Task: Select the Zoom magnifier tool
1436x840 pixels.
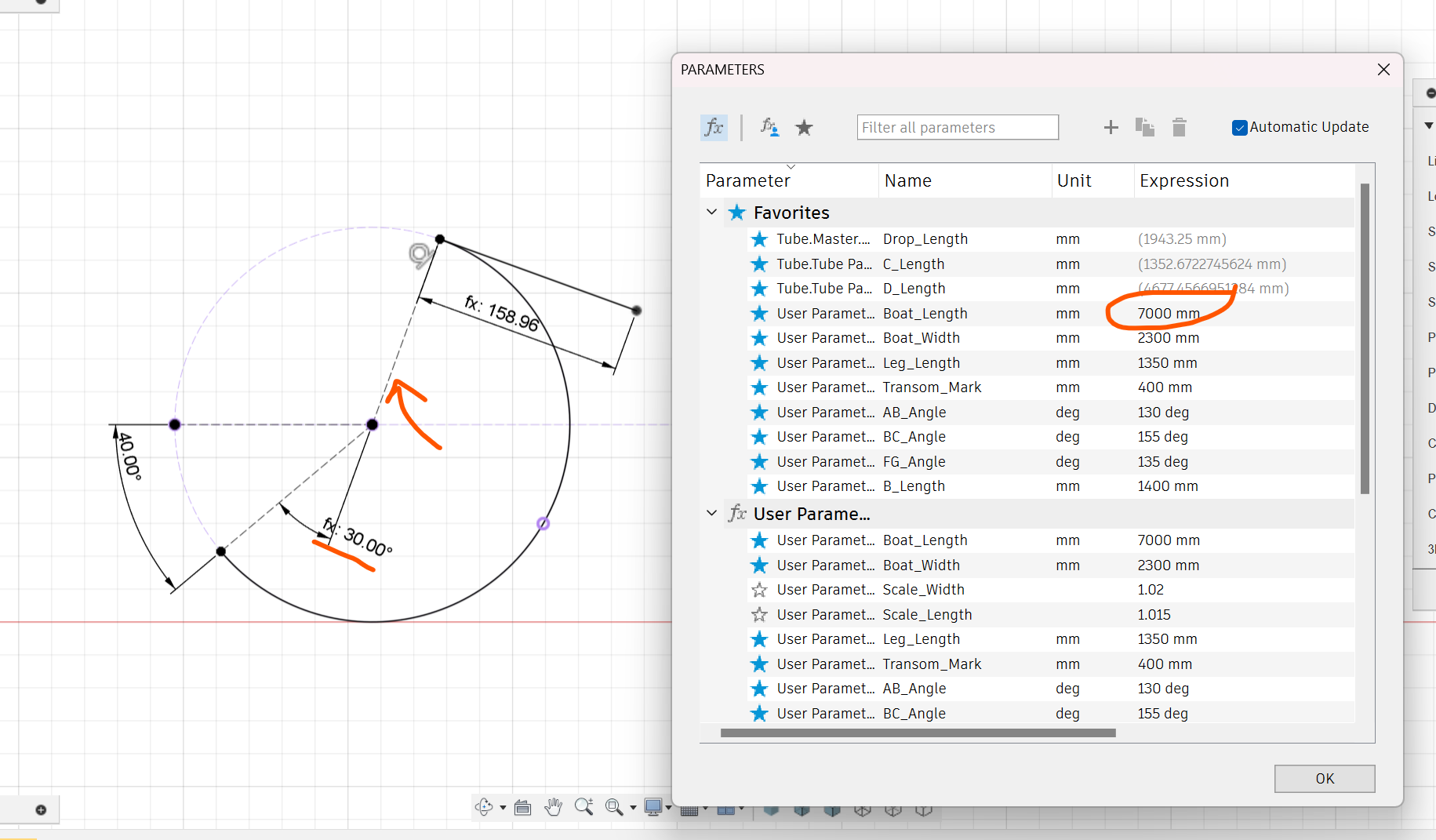Action: [583, 806]
